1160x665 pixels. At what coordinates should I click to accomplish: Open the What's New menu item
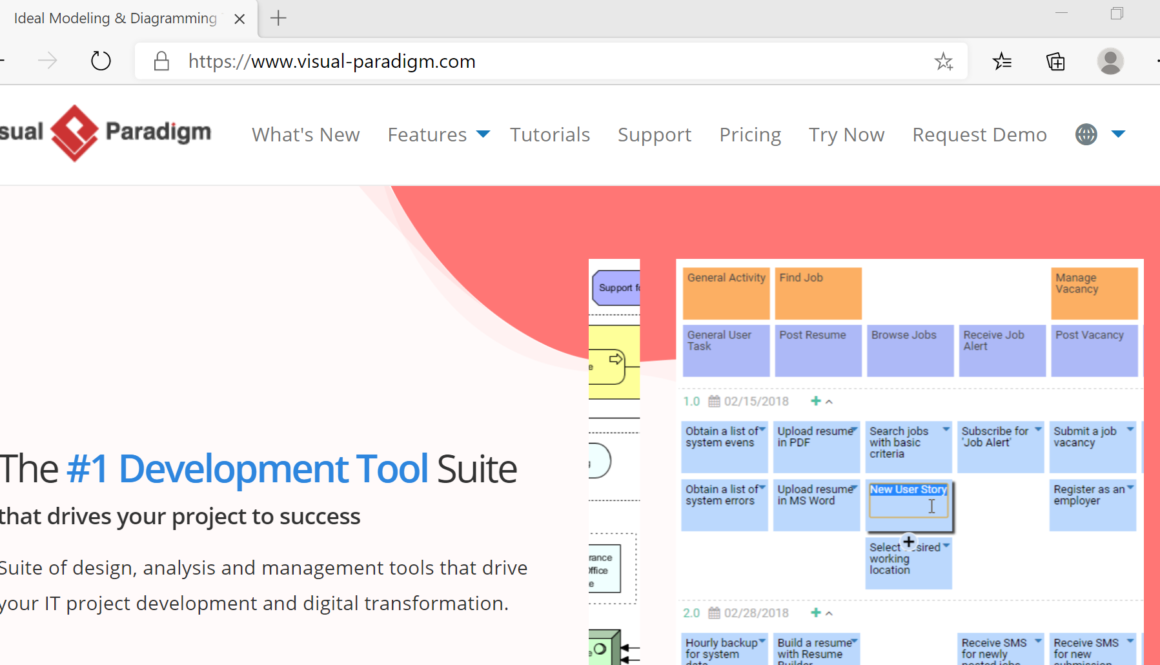coord(305,135)
